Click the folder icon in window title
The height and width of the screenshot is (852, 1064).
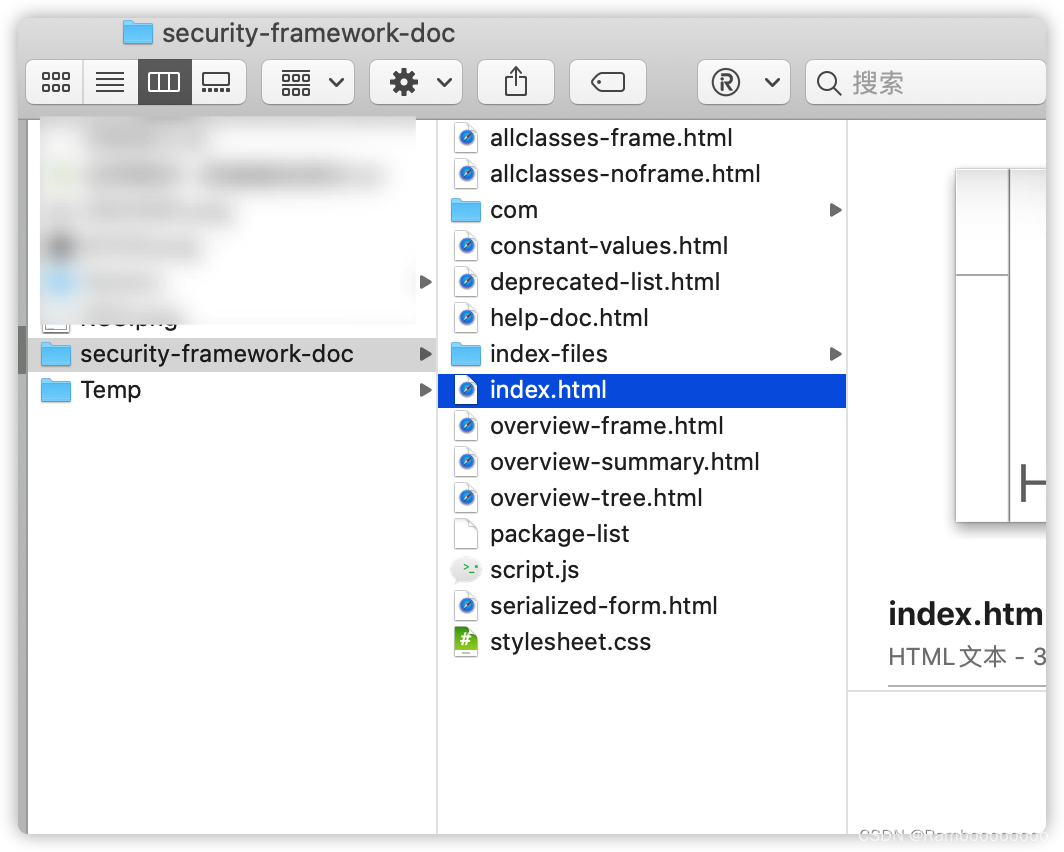click(138, 33)
